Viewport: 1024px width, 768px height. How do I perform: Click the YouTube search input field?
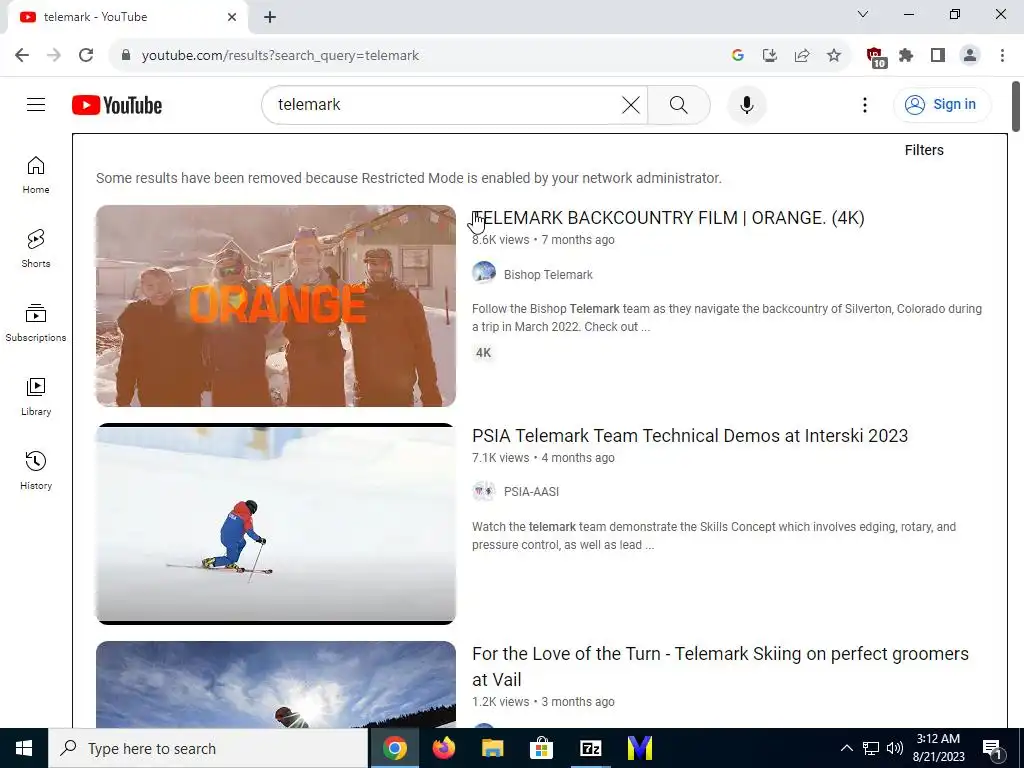pyautogui.click(x=447, y=104)
